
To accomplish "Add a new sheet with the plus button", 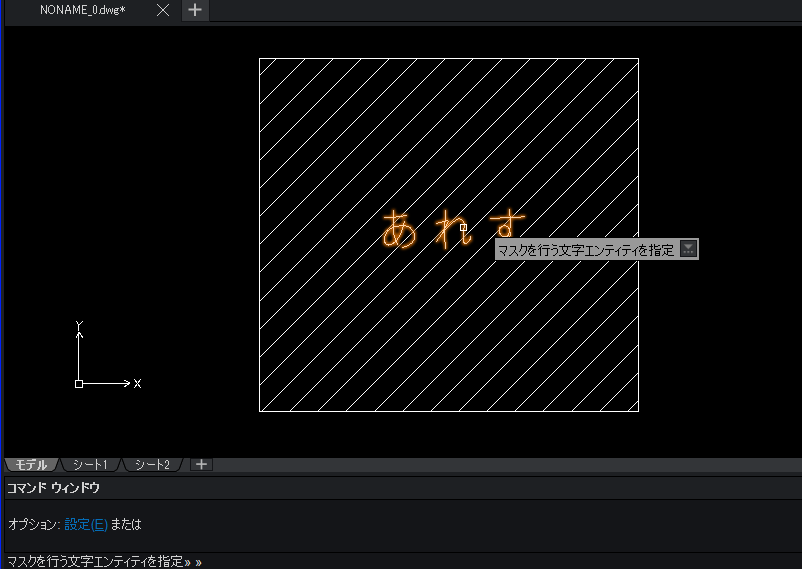I will (202, 465).
